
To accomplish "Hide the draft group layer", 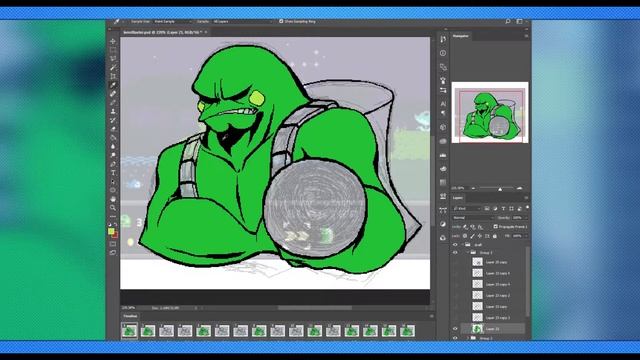I will (x=455, y=245).
